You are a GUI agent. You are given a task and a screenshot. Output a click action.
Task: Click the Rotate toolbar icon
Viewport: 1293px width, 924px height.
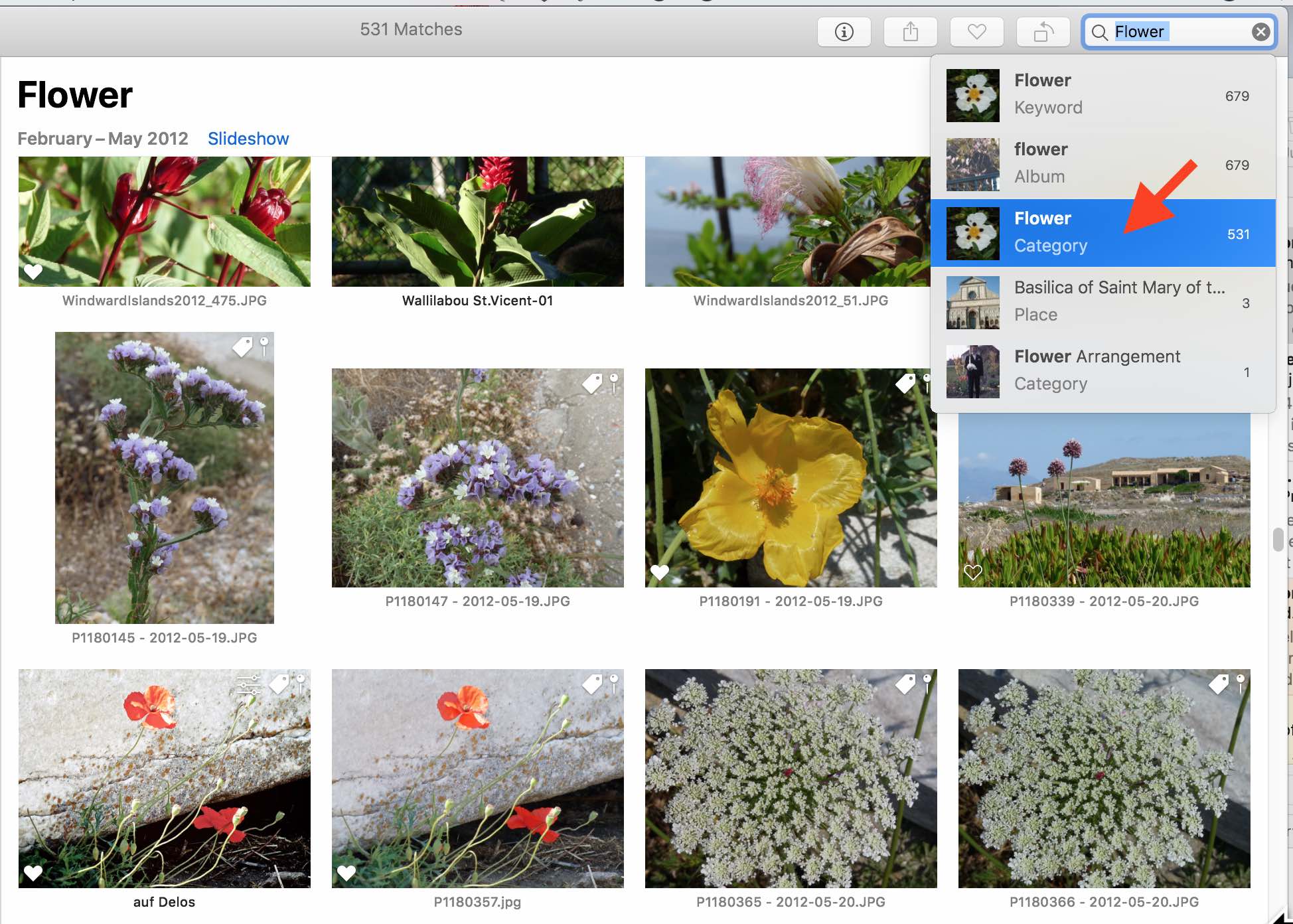coord(1043,32)
